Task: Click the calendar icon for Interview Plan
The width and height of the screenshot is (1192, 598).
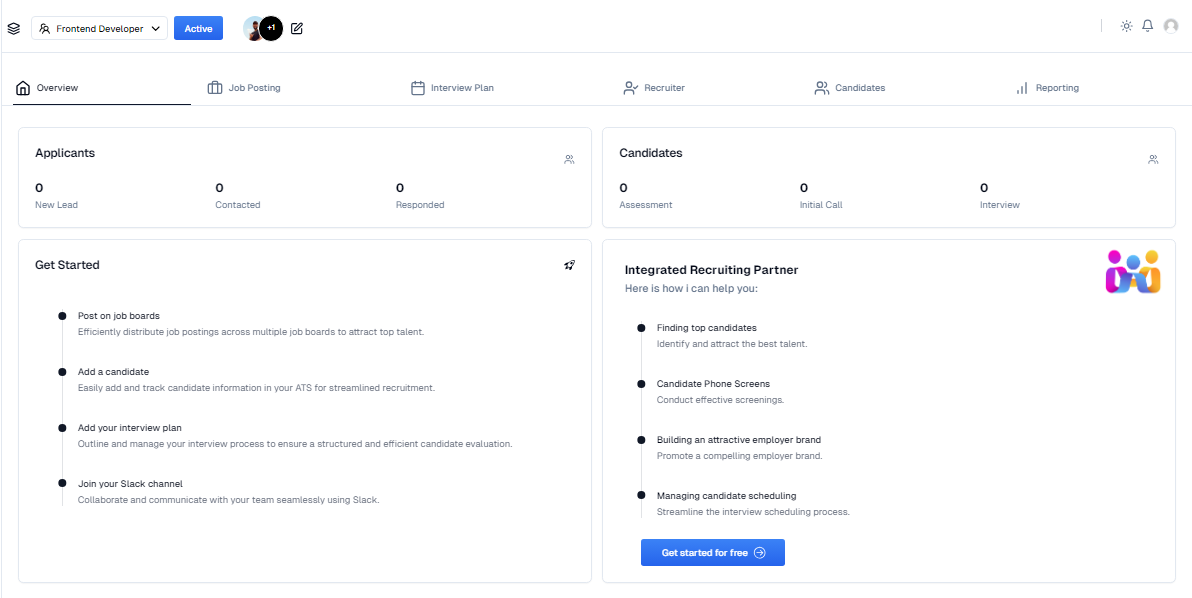Action: coord(417,88)
